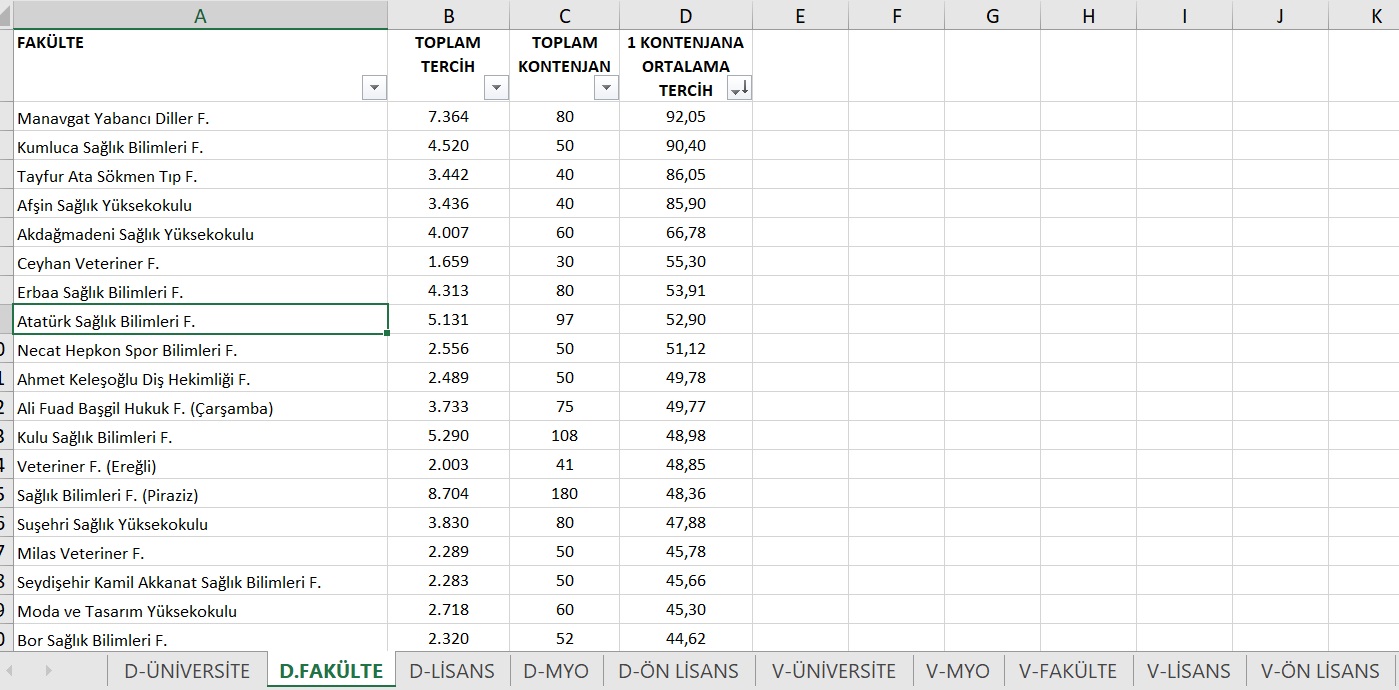Select the Ceyhan Veteriner F. cell
The height and width of the screenshot is (690, 1399).
point(200,263)
